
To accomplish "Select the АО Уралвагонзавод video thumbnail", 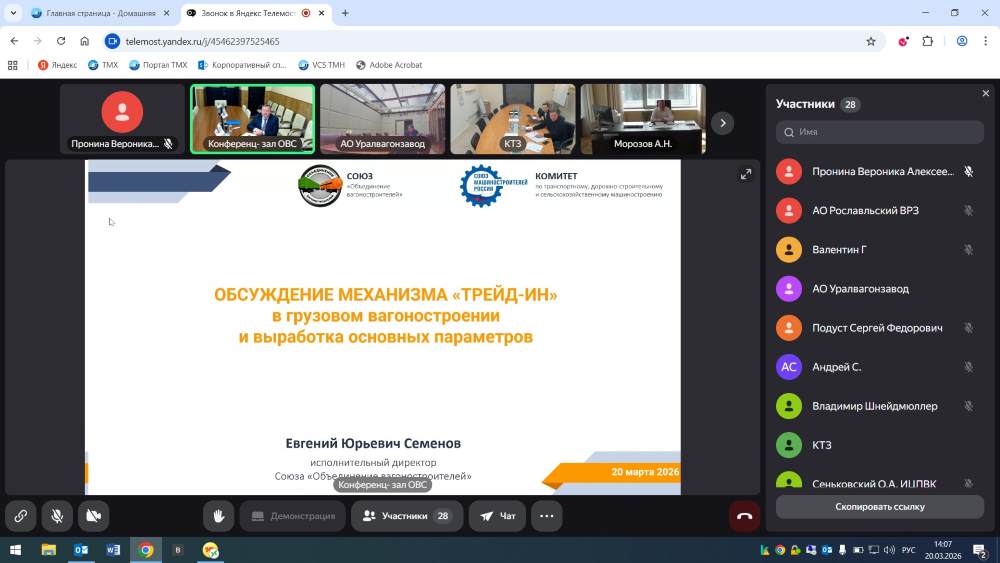I will 382,118.
